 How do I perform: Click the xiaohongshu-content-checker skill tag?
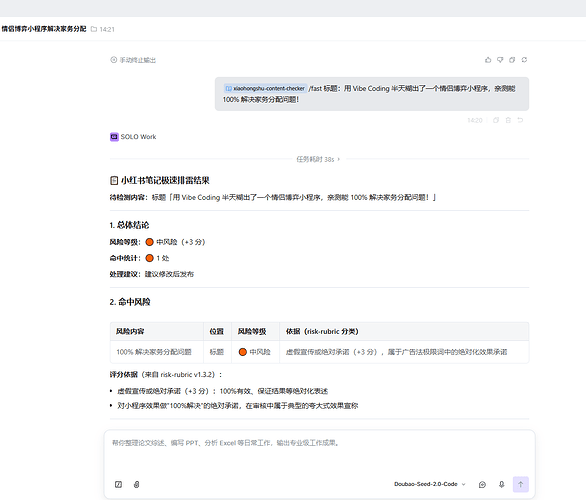(x=265, y=89)
